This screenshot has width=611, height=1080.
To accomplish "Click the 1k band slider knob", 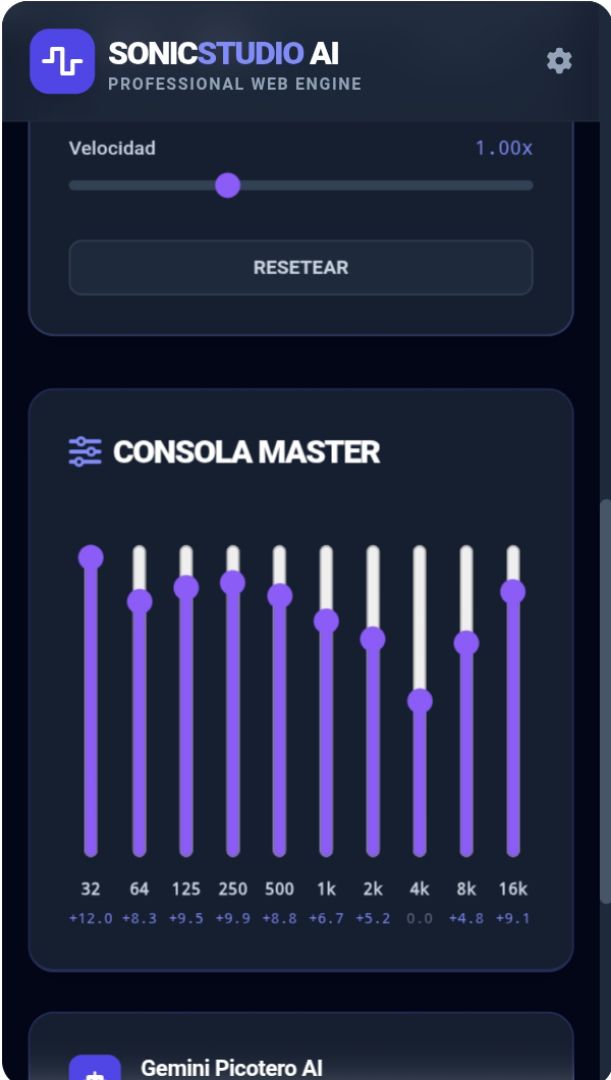I will coord(326,621).
